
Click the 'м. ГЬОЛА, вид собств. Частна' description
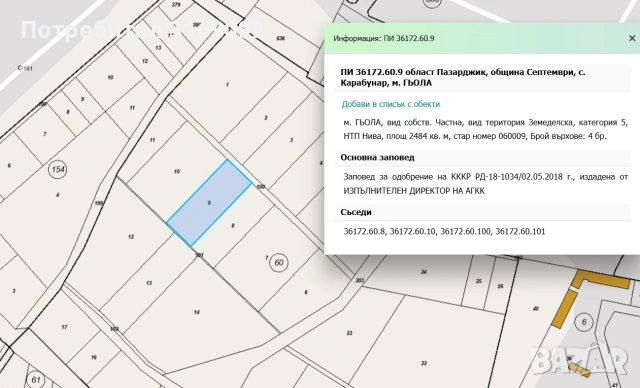pos(485,129)
